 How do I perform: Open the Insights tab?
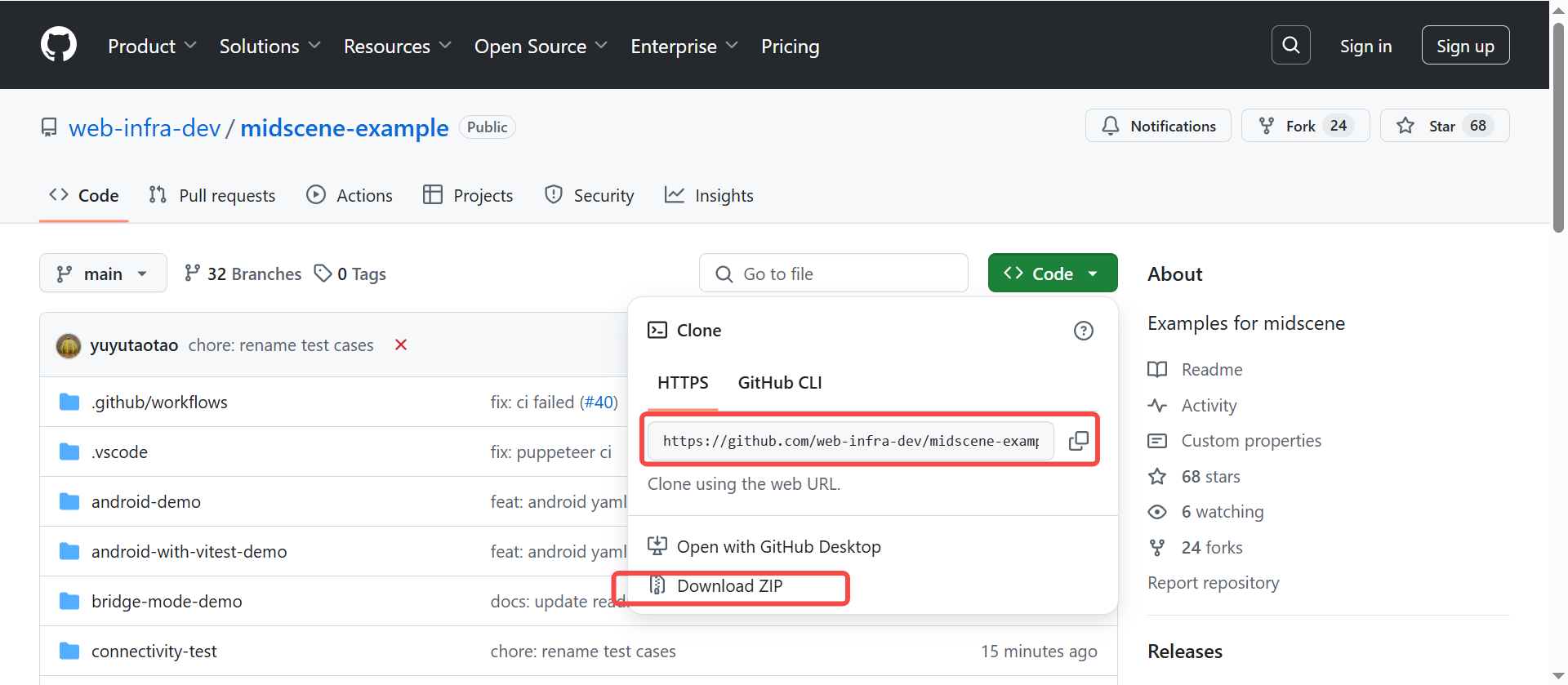709,195
